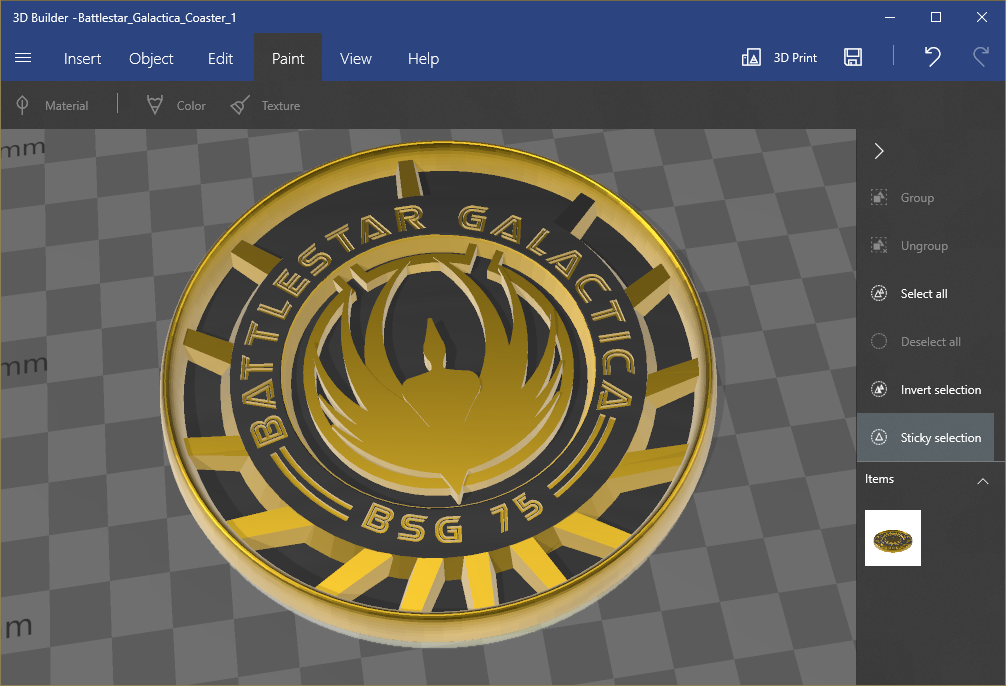
Task: Click the 3D Print icon
Action: (751, 58)
